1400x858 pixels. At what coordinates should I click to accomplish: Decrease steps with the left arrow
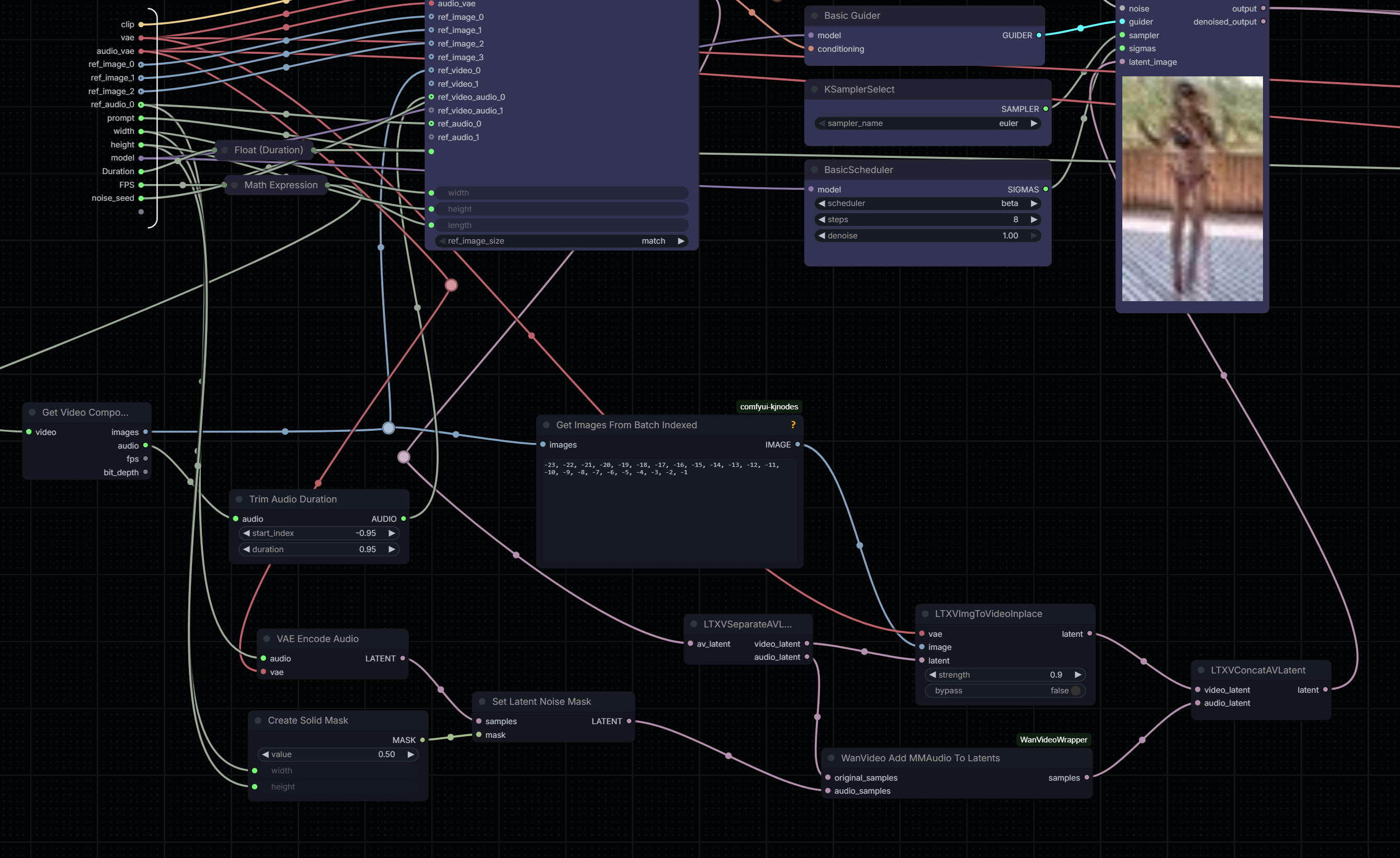click(822, 219)
